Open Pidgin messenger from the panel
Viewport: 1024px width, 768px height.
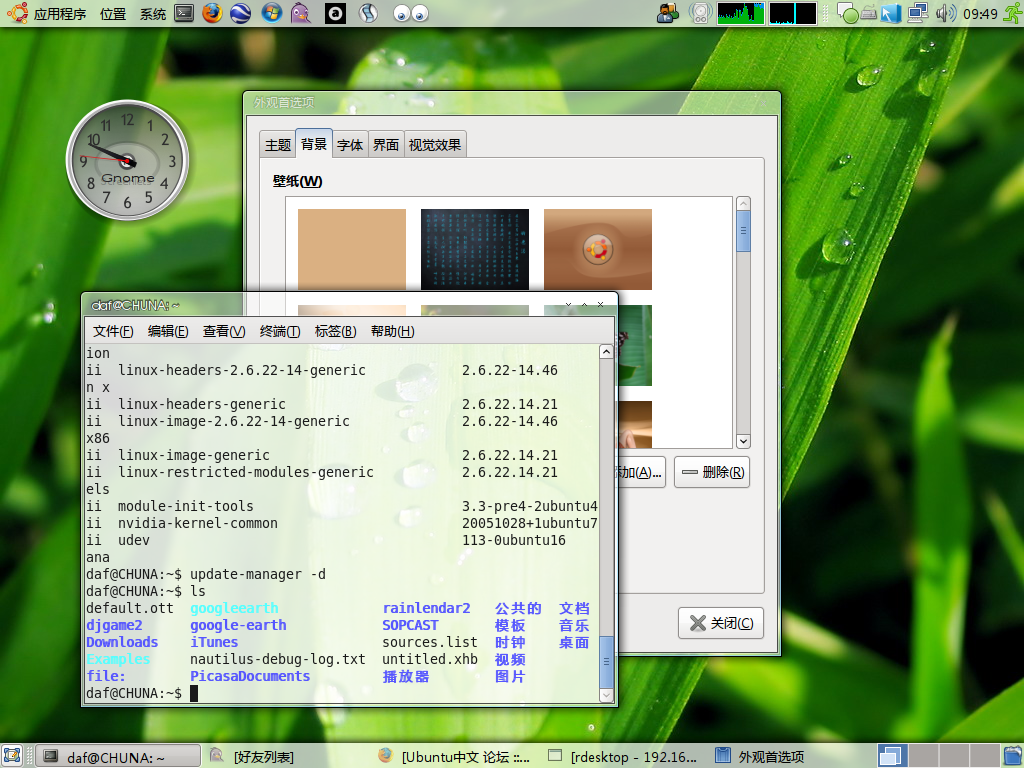click(x=300, y=13)
